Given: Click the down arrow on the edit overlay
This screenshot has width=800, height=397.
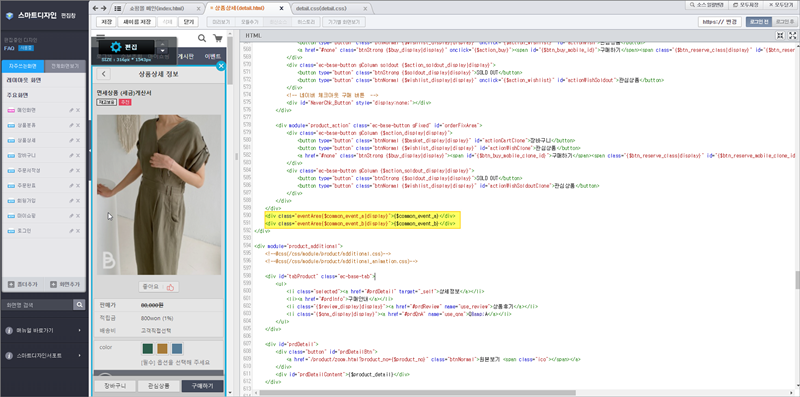Looking at the screenshot, I should (163, 51).
